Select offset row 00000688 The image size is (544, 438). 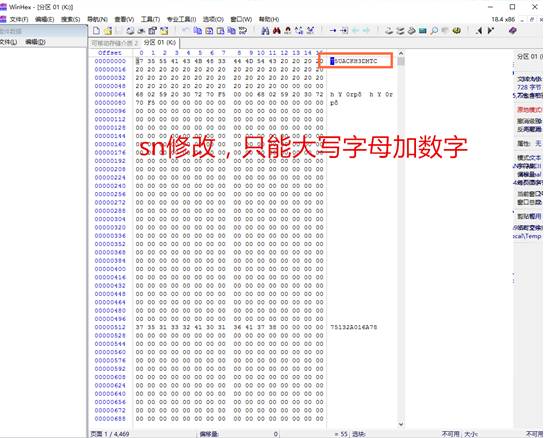110,419
